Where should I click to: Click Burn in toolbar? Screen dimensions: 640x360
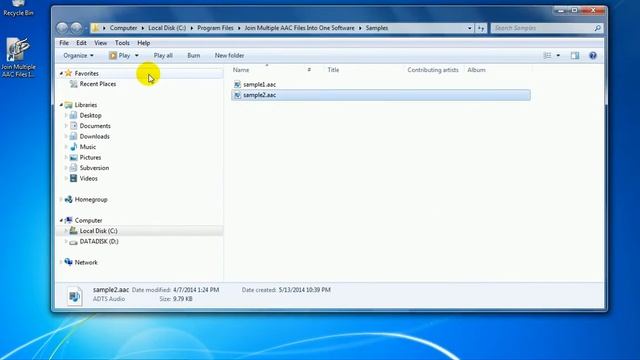pyautogui.click(x=193, y=56)
